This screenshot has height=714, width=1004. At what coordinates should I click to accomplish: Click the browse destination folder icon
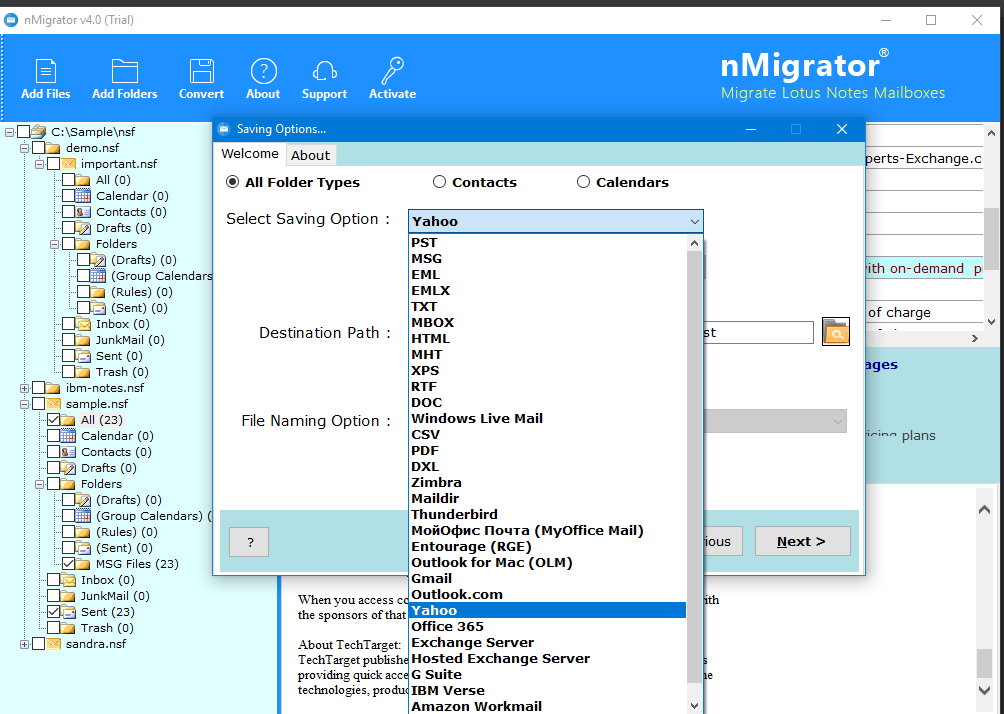[x=836, y=332]
